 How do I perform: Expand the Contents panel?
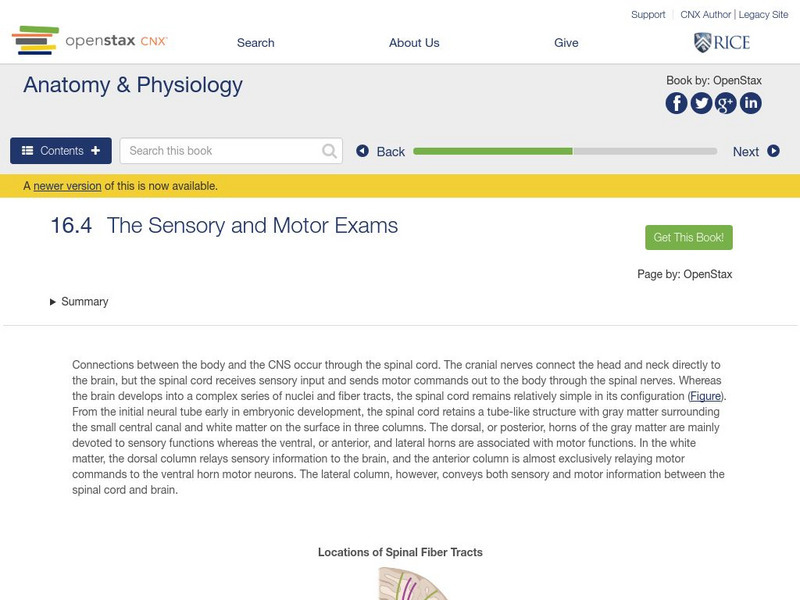(61, 151)
